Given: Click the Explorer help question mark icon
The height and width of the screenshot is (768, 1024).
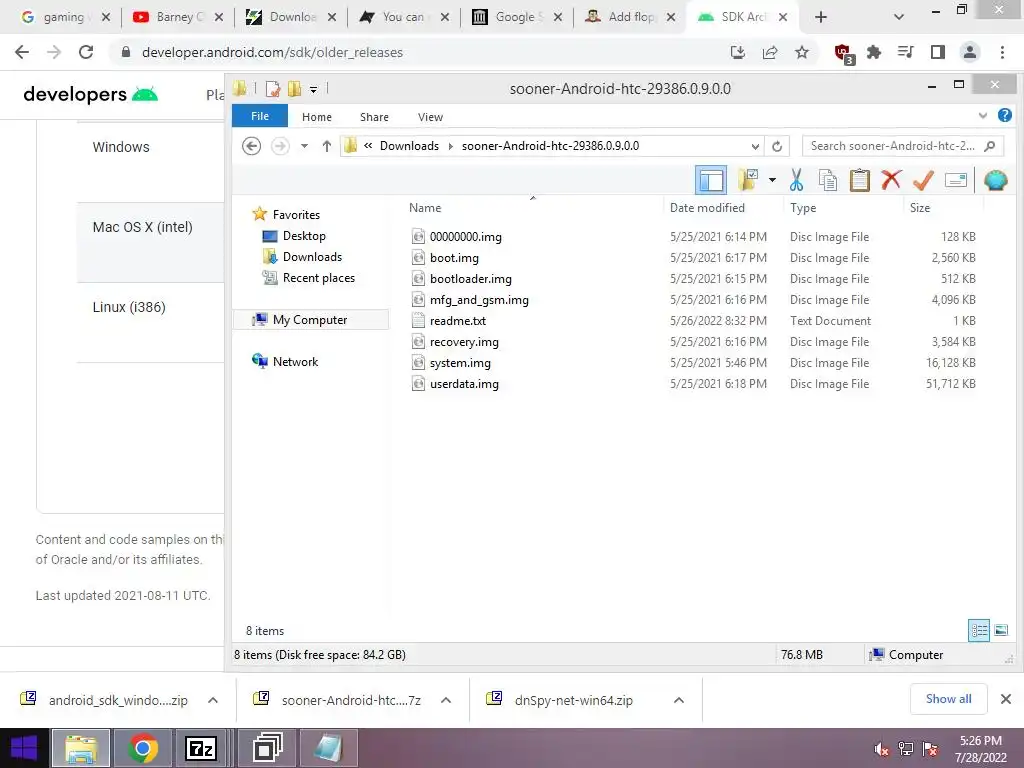Looking at the screenshot, I should pos(1004,116).
